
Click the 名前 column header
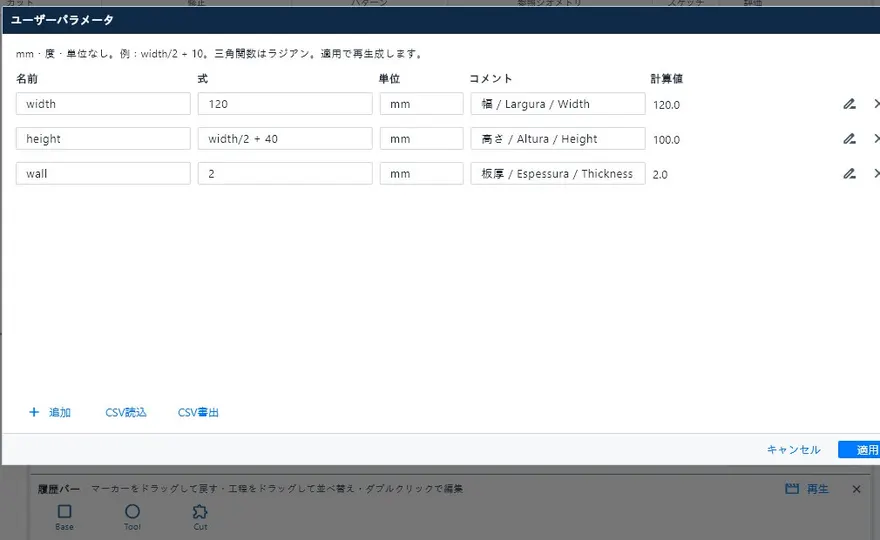click(x=27, y=79)
